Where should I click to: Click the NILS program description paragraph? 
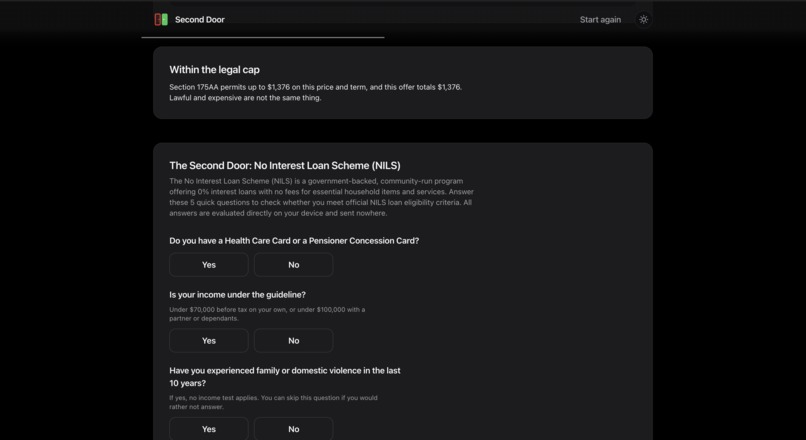point(321,197)
